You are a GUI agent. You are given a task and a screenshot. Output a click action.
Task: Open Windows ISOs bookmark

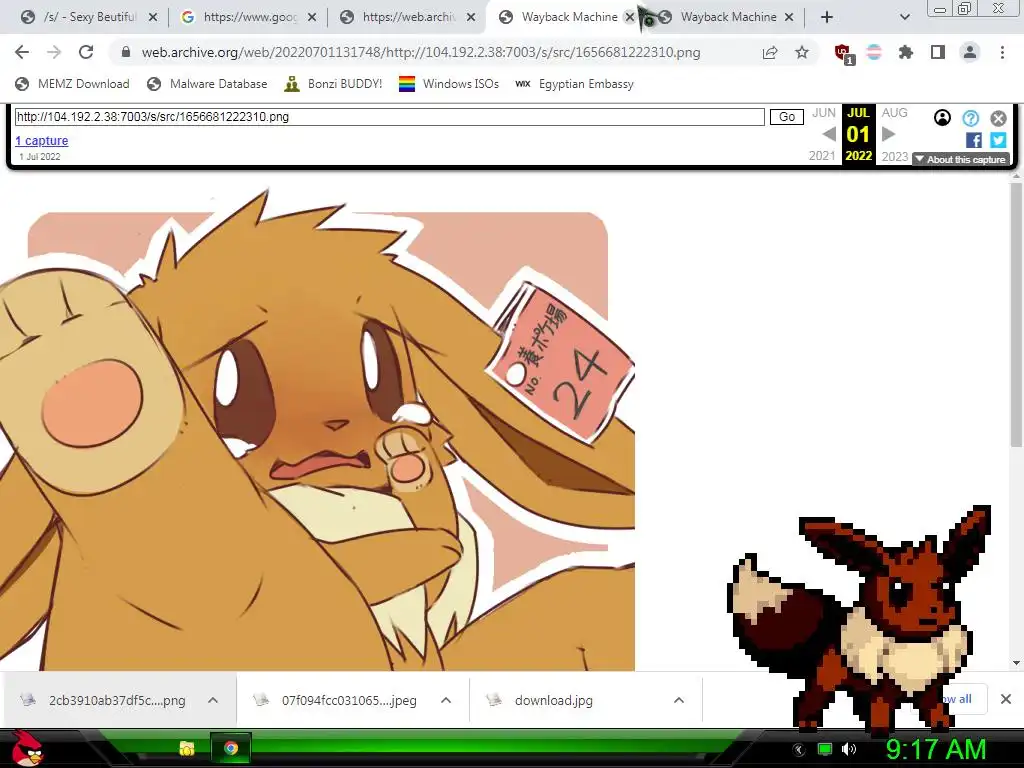(x=449, y=84)
